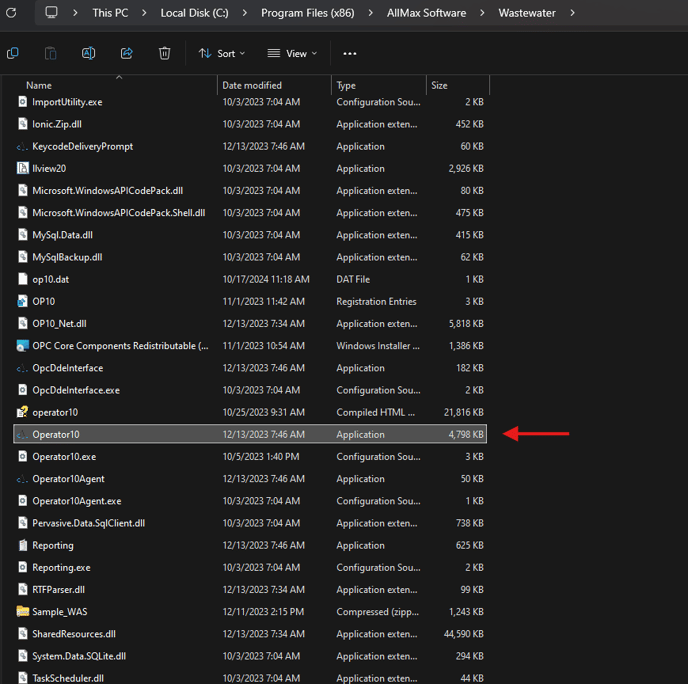
Task: Select the Ionic.Zip.dll file icon
Action: coord(22,124)
